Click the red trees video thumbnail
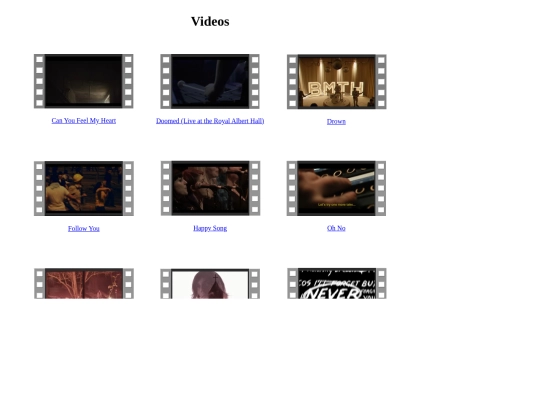Viewport: 540px width, 405px height. click(x=84, y=283)
